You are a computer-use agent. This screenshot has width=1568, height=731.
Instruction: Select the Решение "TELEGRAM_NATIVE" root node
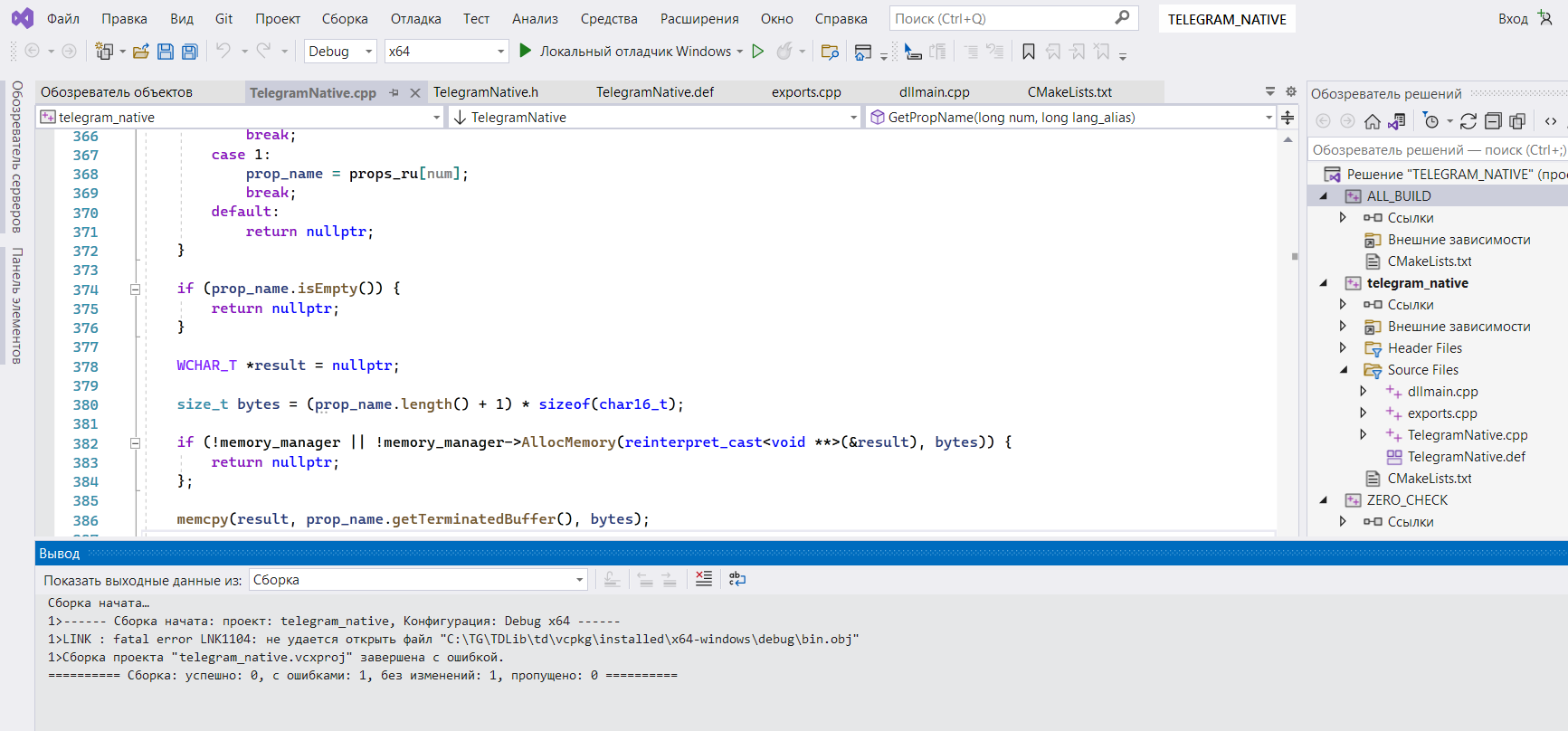[x=1457, y=175]
